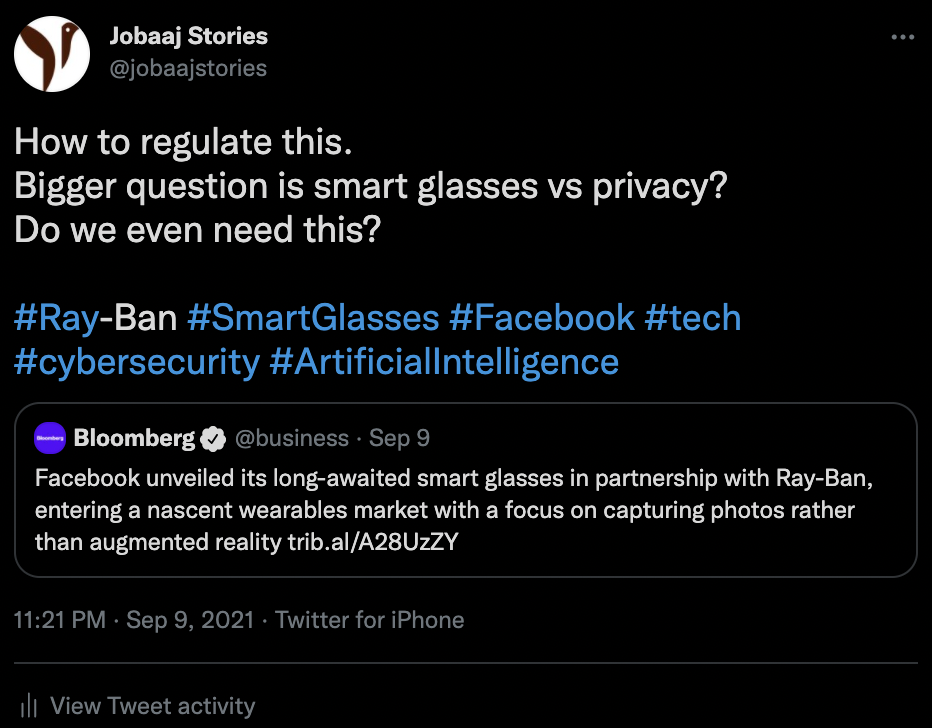
Task: Visit the #ArtificialIntelligence hashtag
Action: tap(444, 361)
